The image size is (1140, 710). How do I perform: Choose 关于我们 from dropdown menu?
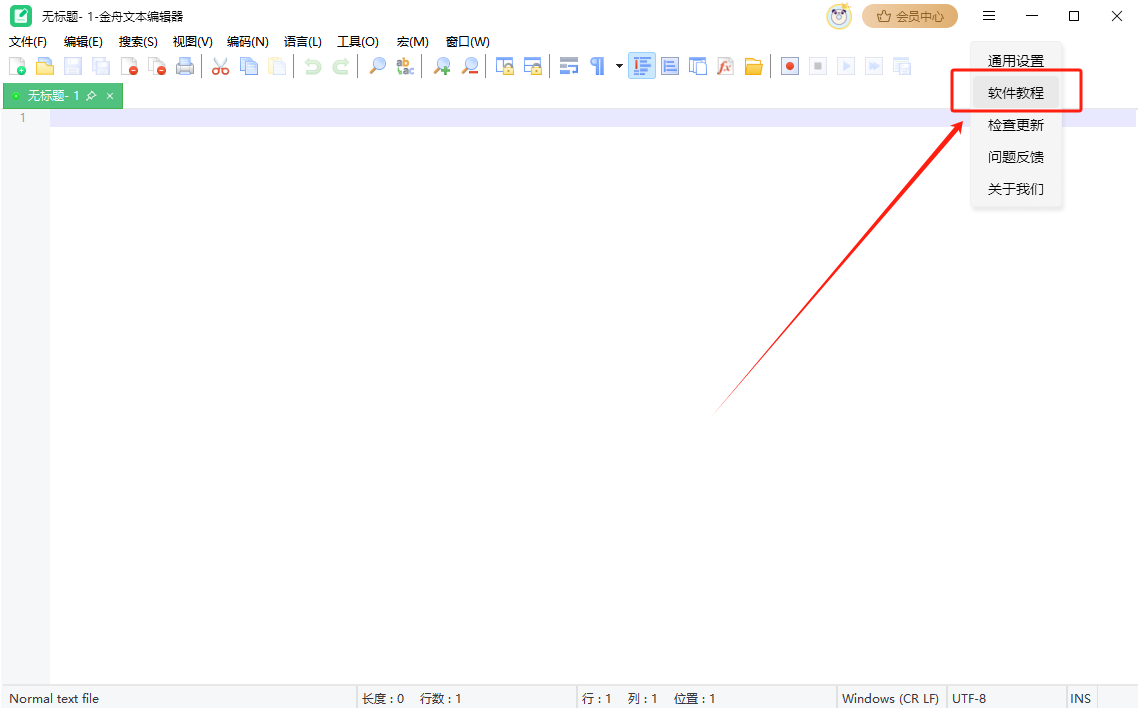tap(1016, 189)
